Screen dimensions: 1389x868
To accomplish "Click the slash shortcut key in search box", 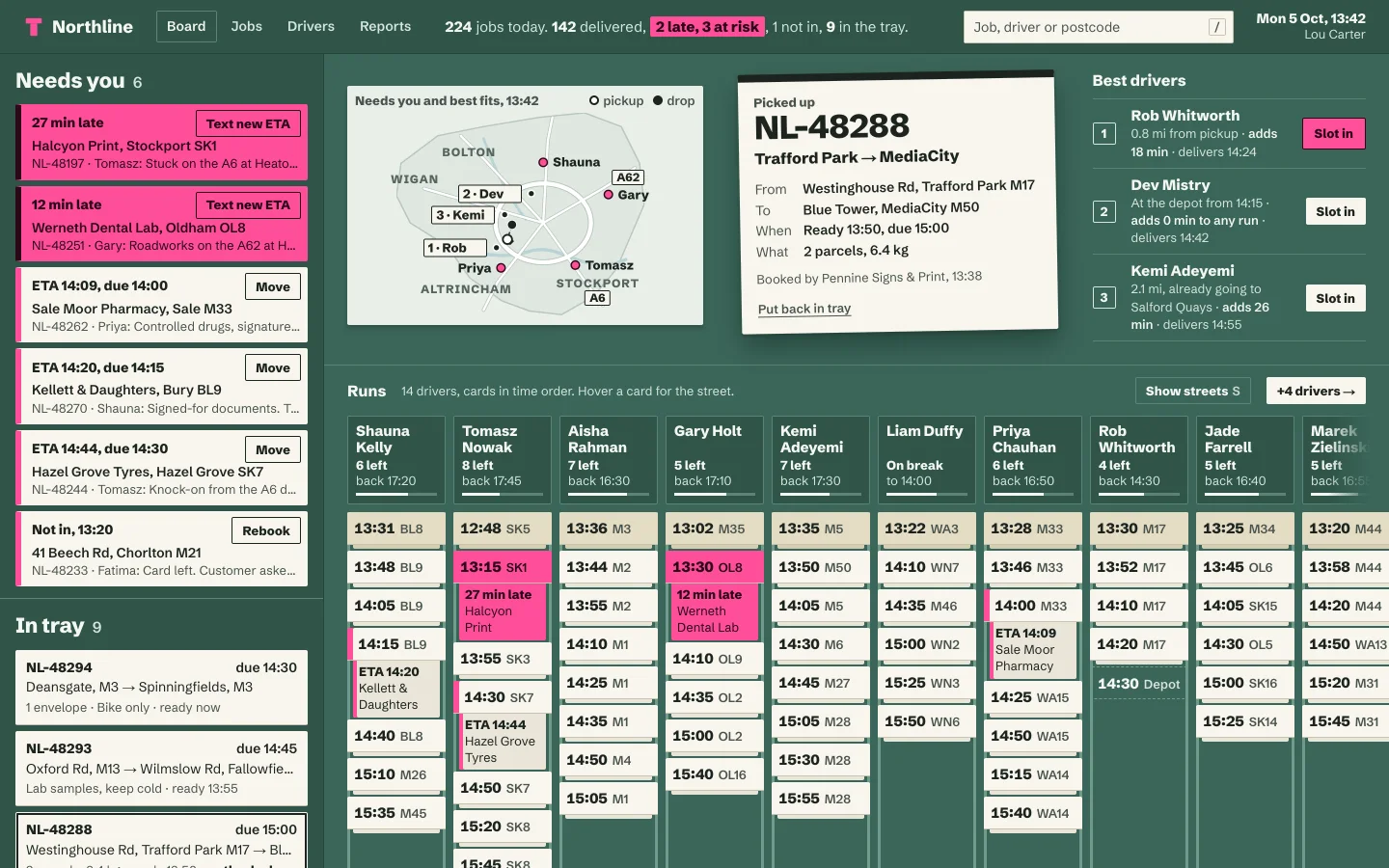I will (x=1217, y=27).
